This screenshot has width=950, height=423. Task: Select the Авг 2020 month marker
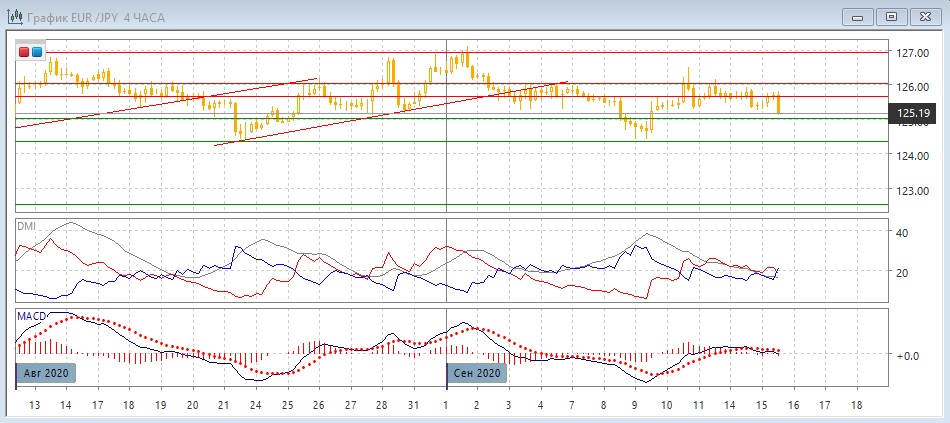[x=45, y=373]
